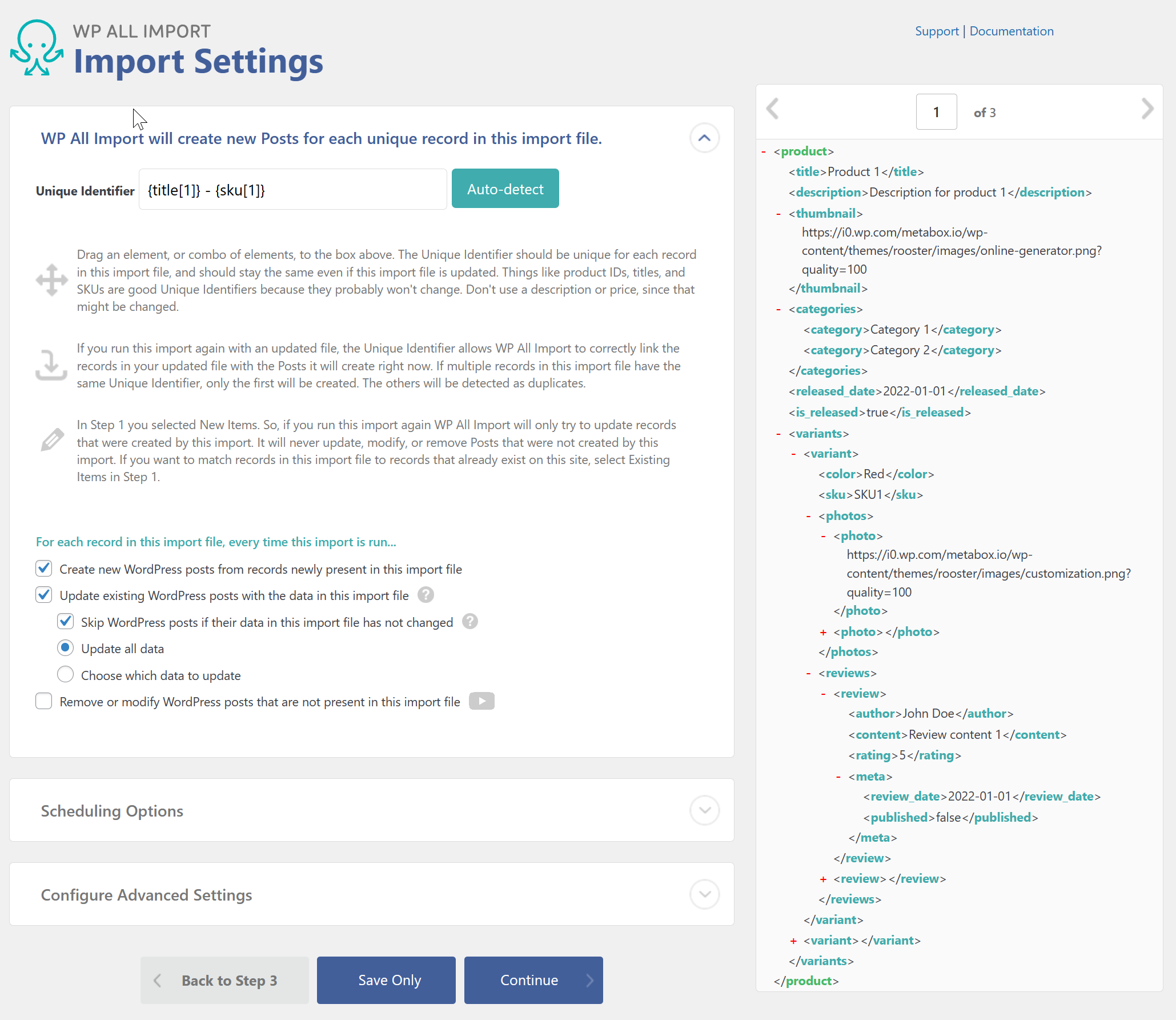Collapse the first photo node

(823, 536)
